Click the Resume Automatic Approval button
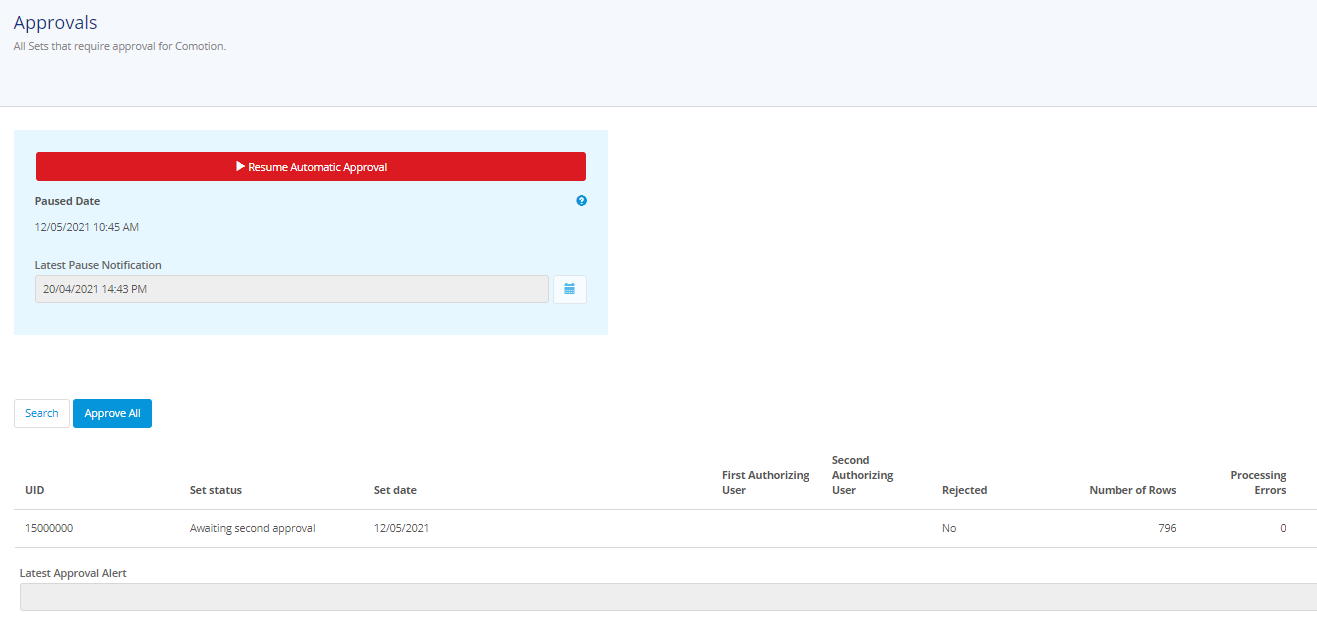1317x622 pixels. tap(311, 167)
